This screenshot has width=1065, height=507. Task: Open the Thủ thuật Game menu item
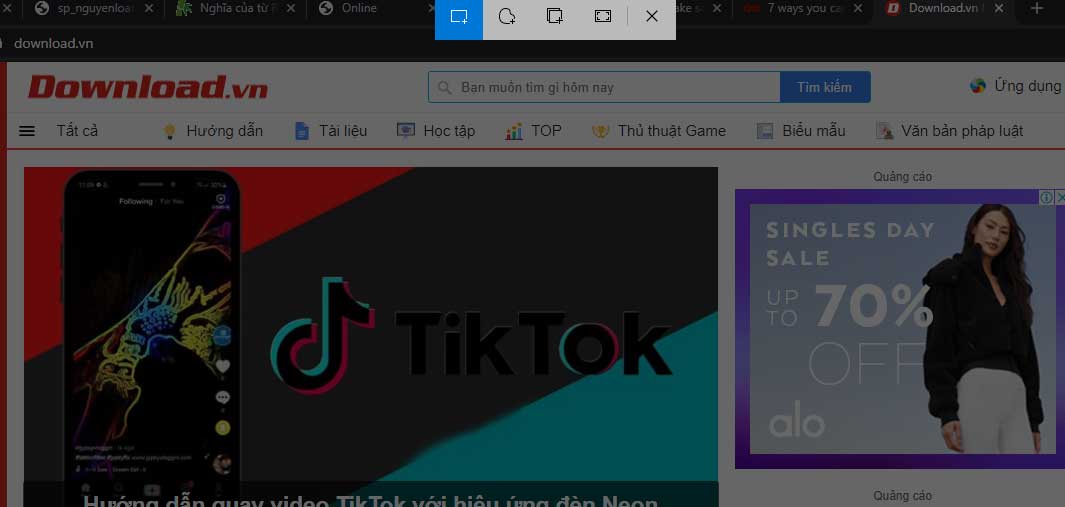pyautogui.click(x=672, y=130)
